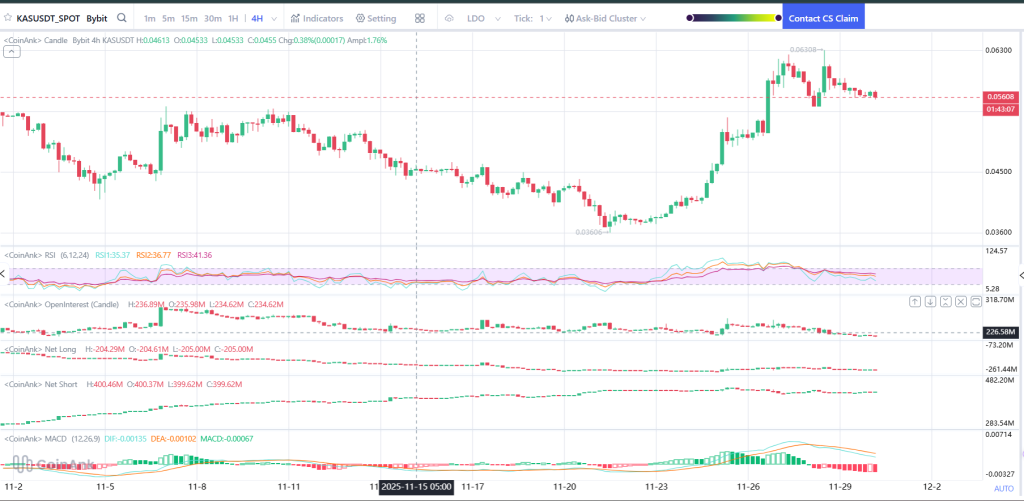Select the 1H timeframe
The width and height of the screenshot is (1024, 501).
(x=233, y=18)
